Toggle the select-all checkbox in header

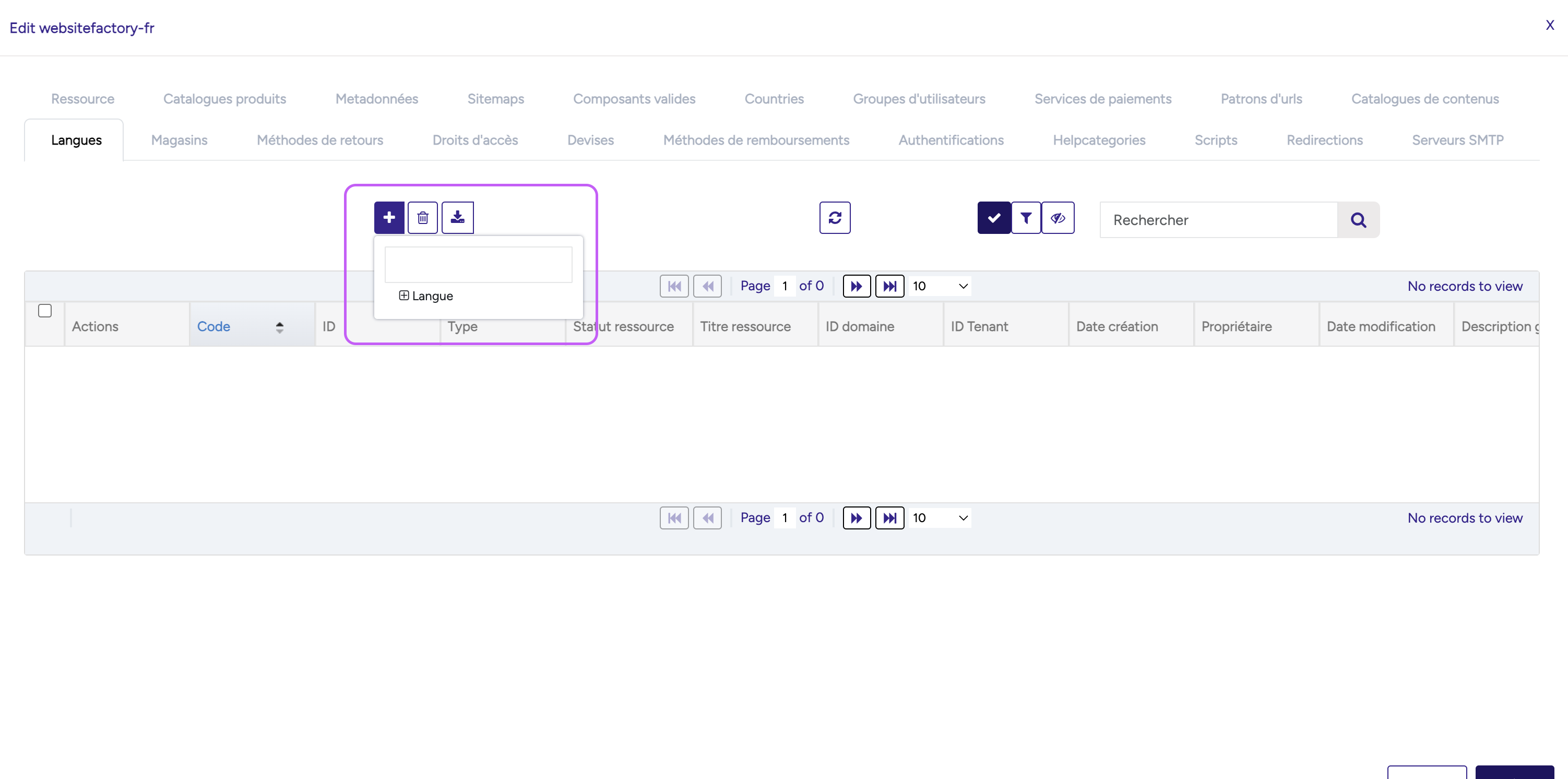[x=44, y=311]
